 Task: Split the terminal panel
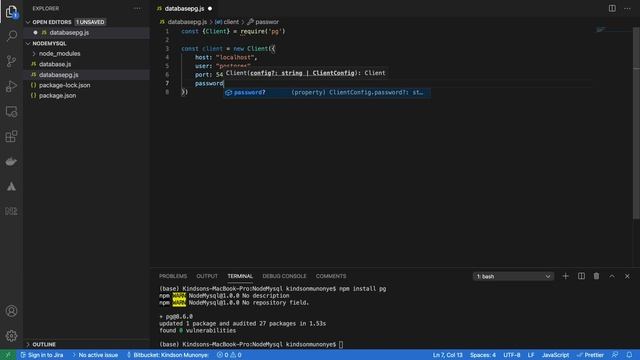tap(581, 276)
